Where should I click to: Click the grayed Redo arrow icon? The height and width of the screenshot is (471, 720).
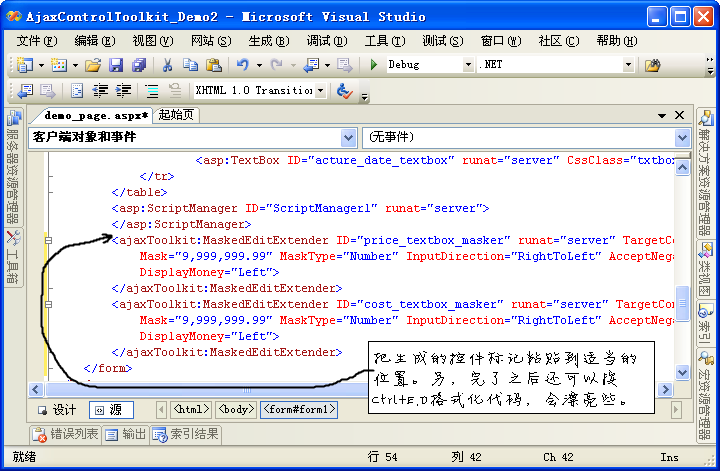(276, 65)
